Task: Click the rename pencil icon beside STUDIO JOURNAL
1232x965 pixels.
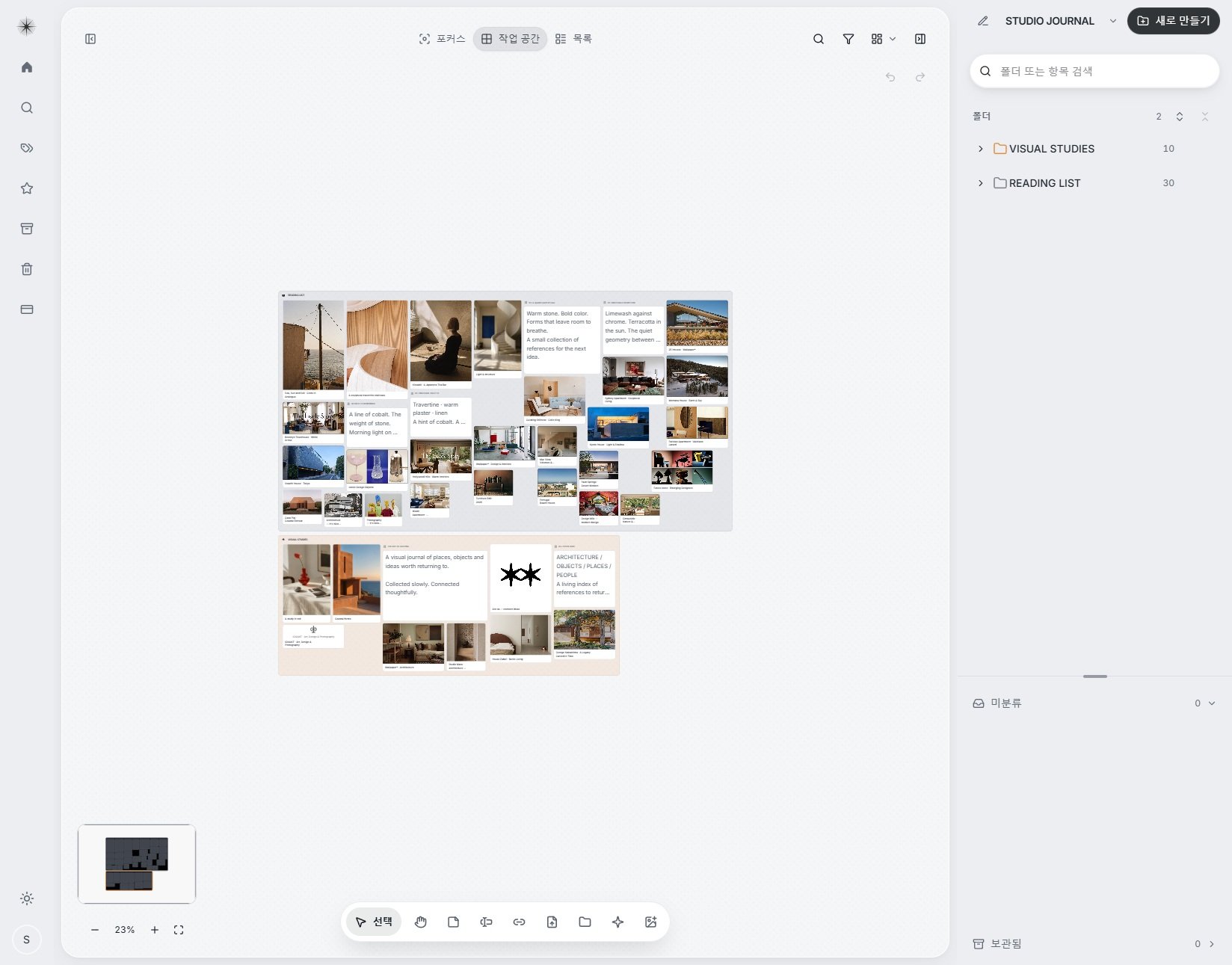Action: coord(983,21)
